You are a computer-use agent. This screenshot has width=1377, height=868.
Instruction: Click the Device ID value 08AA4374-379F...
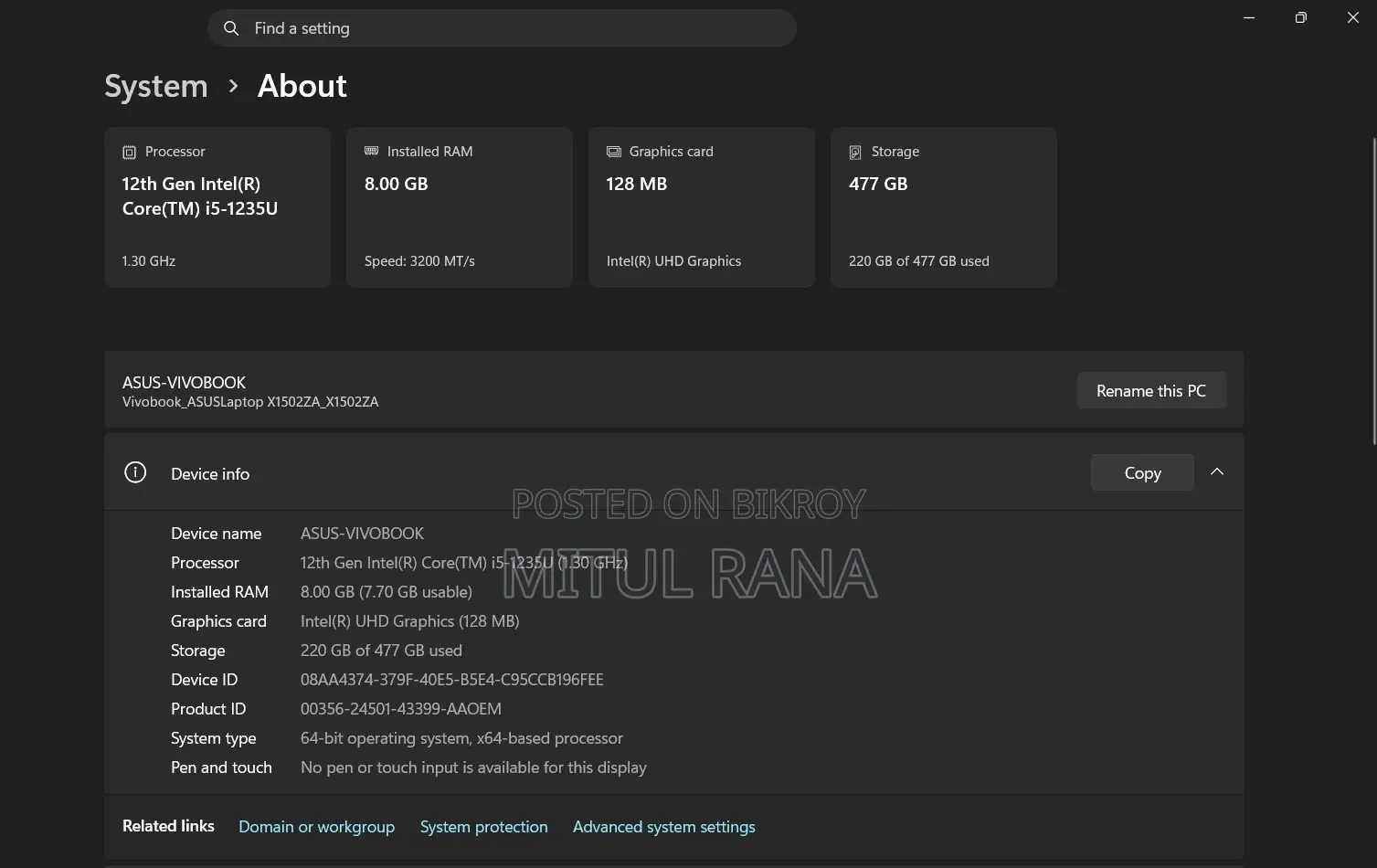click(452, 680)
